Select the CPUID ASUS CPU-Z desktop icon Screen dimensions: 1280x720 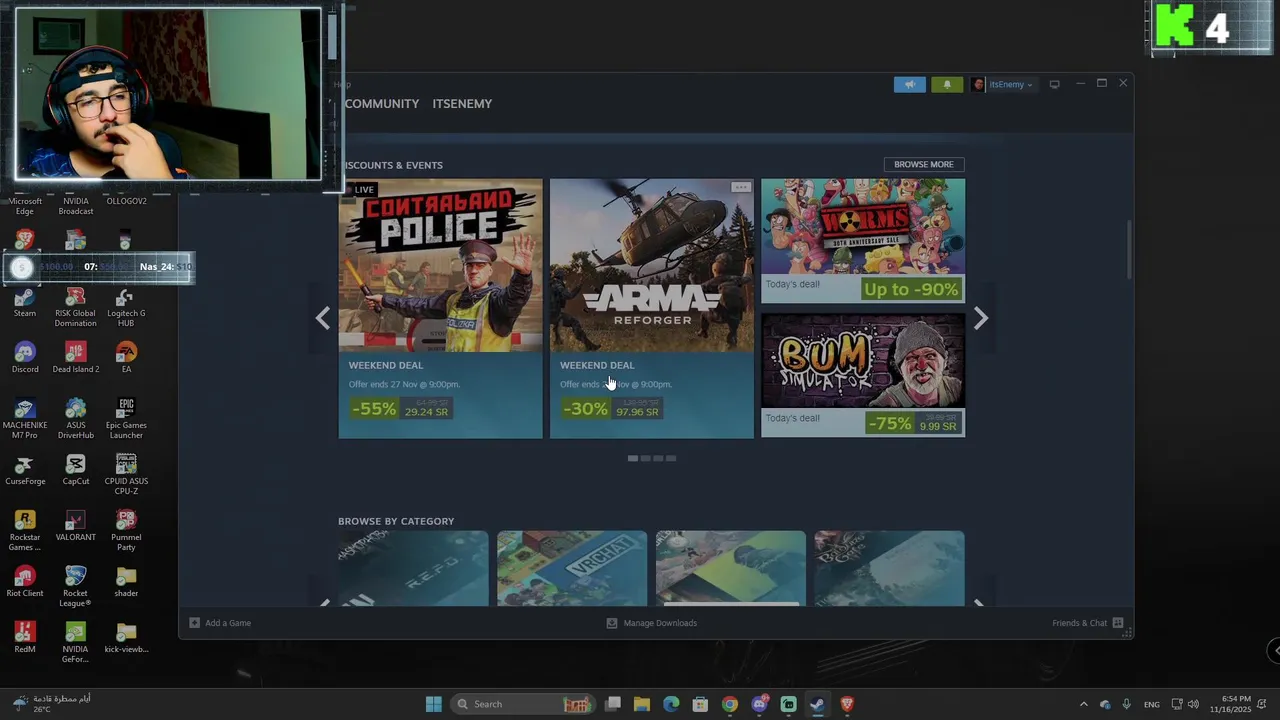click(125, 475)
